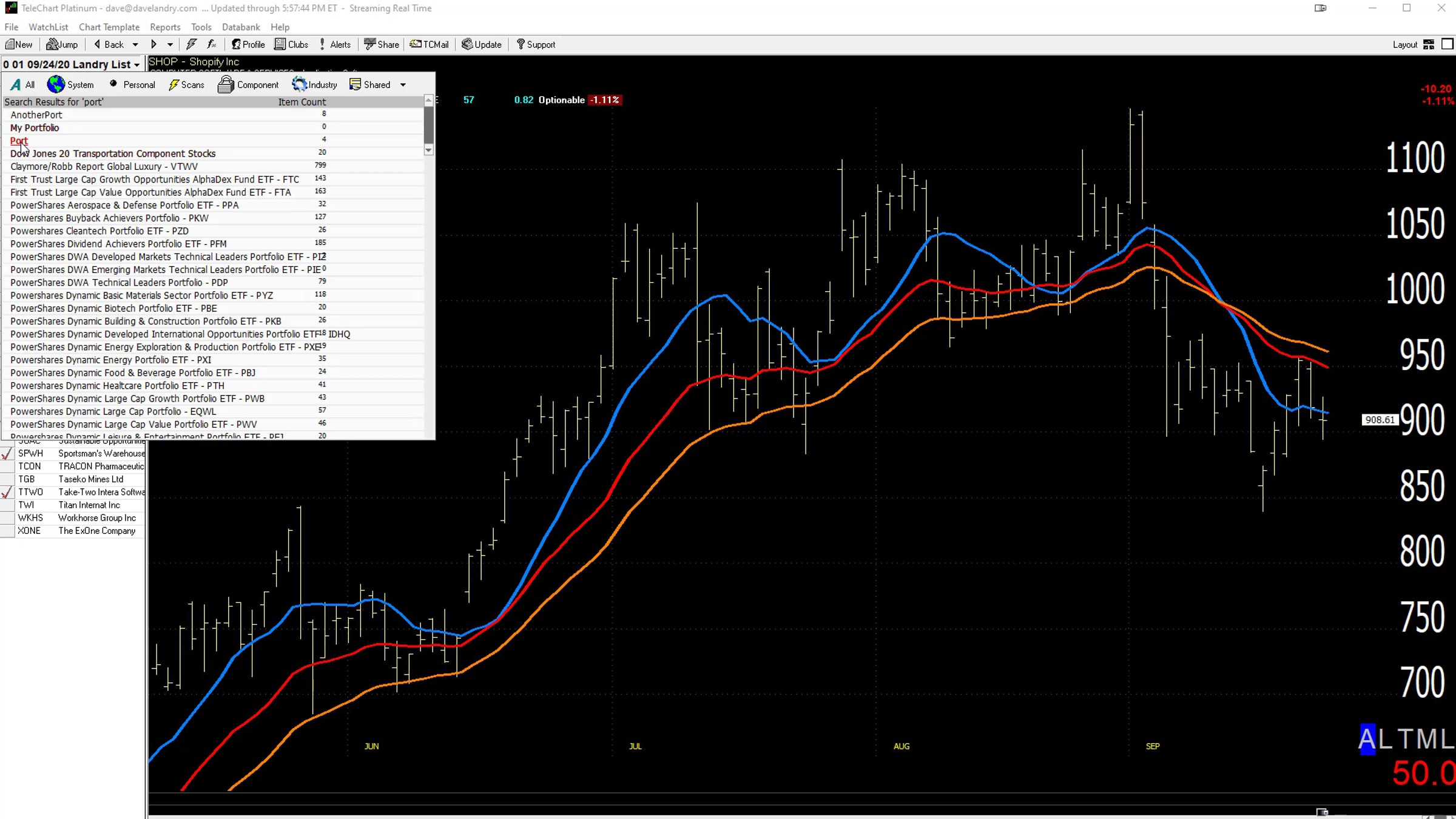The width and height of the screenshot is (1456, 819).
Task: Click the New toolbar button
Action: (19, 44)
